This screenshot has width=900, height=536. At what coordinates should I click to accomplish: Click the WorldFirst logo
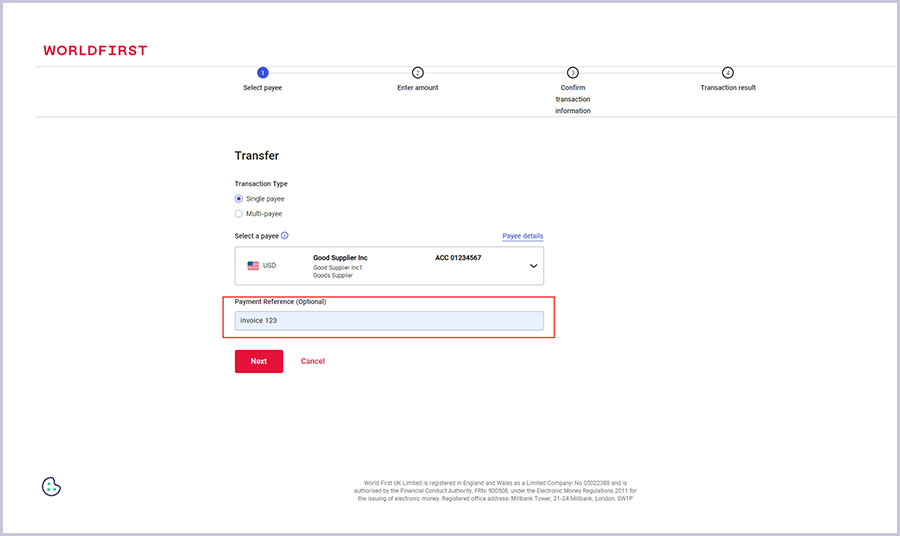[95, 50]
